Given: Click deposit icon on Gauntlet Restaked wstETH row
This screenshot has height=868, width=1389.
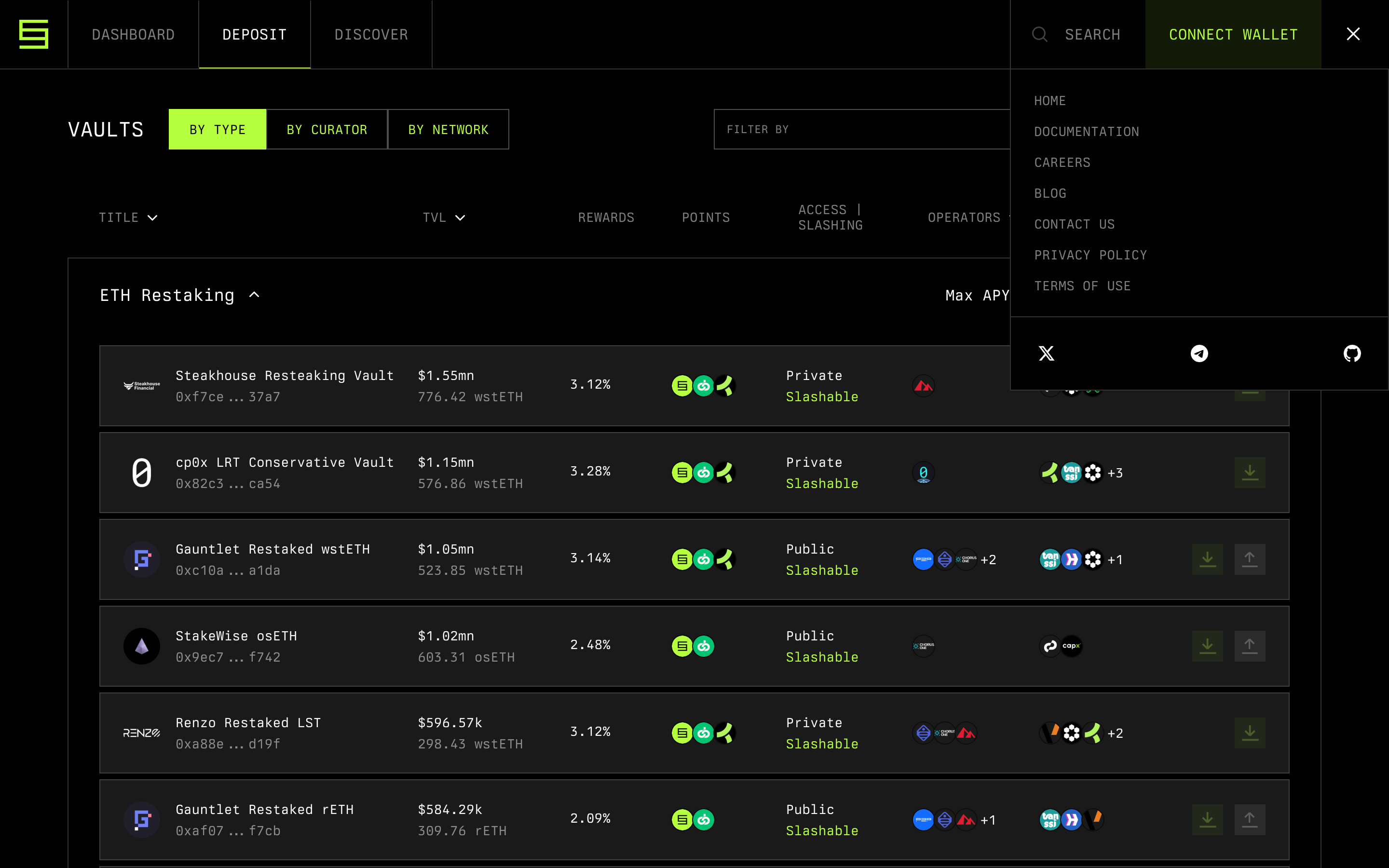Looking at the screenshot, I should click(x=1208, y=559).
